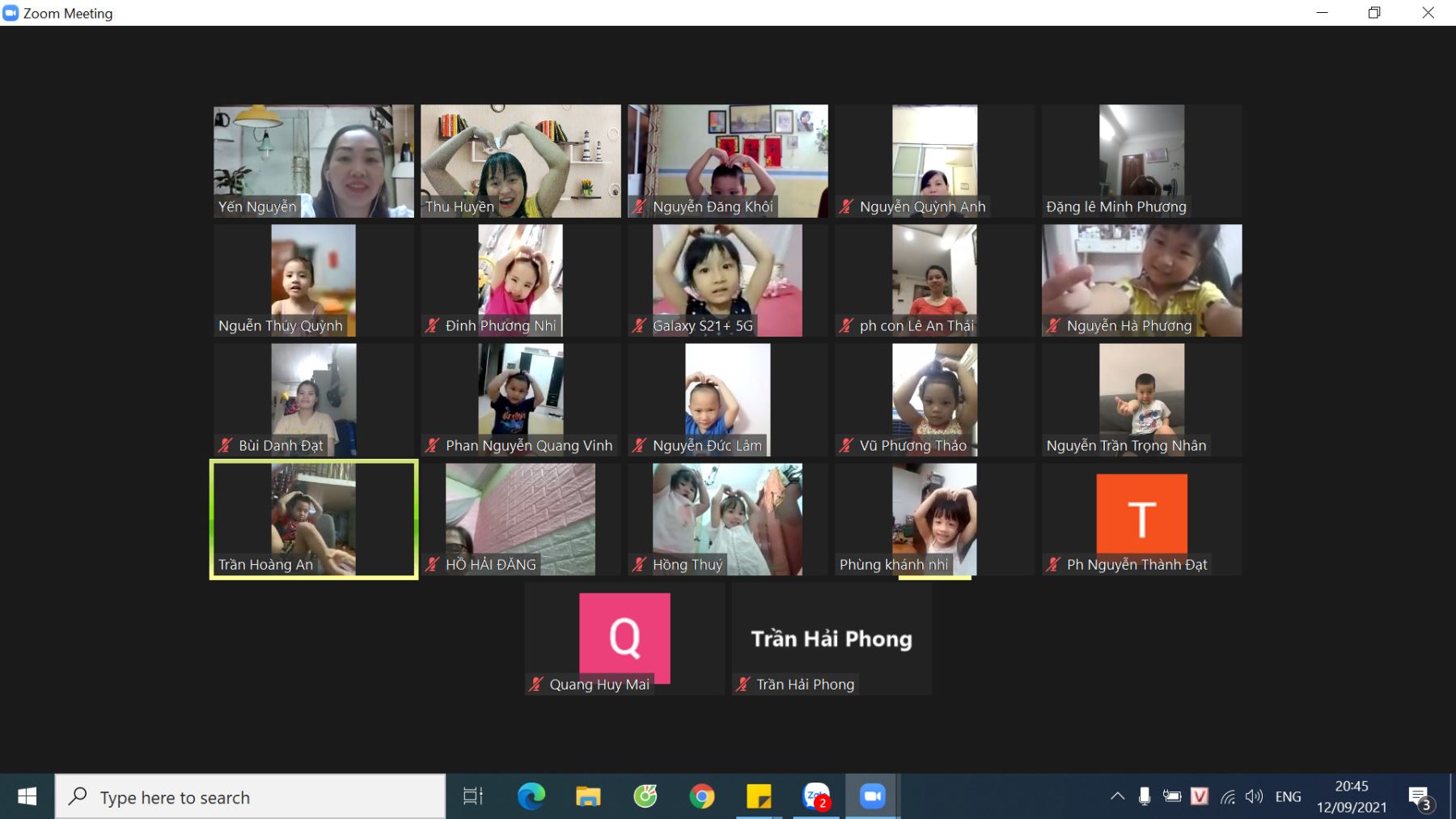This screenshot has height=819, width=1456.
Task: Open Google Chrome from the taskbar
Action: pos(702,797)
